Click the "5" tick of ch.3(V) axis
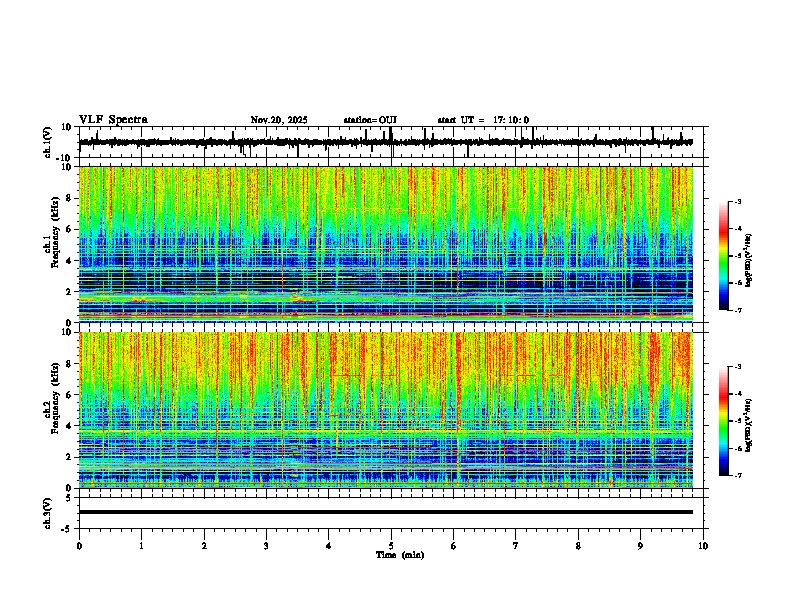792x612 pixels. coord(69,497)
